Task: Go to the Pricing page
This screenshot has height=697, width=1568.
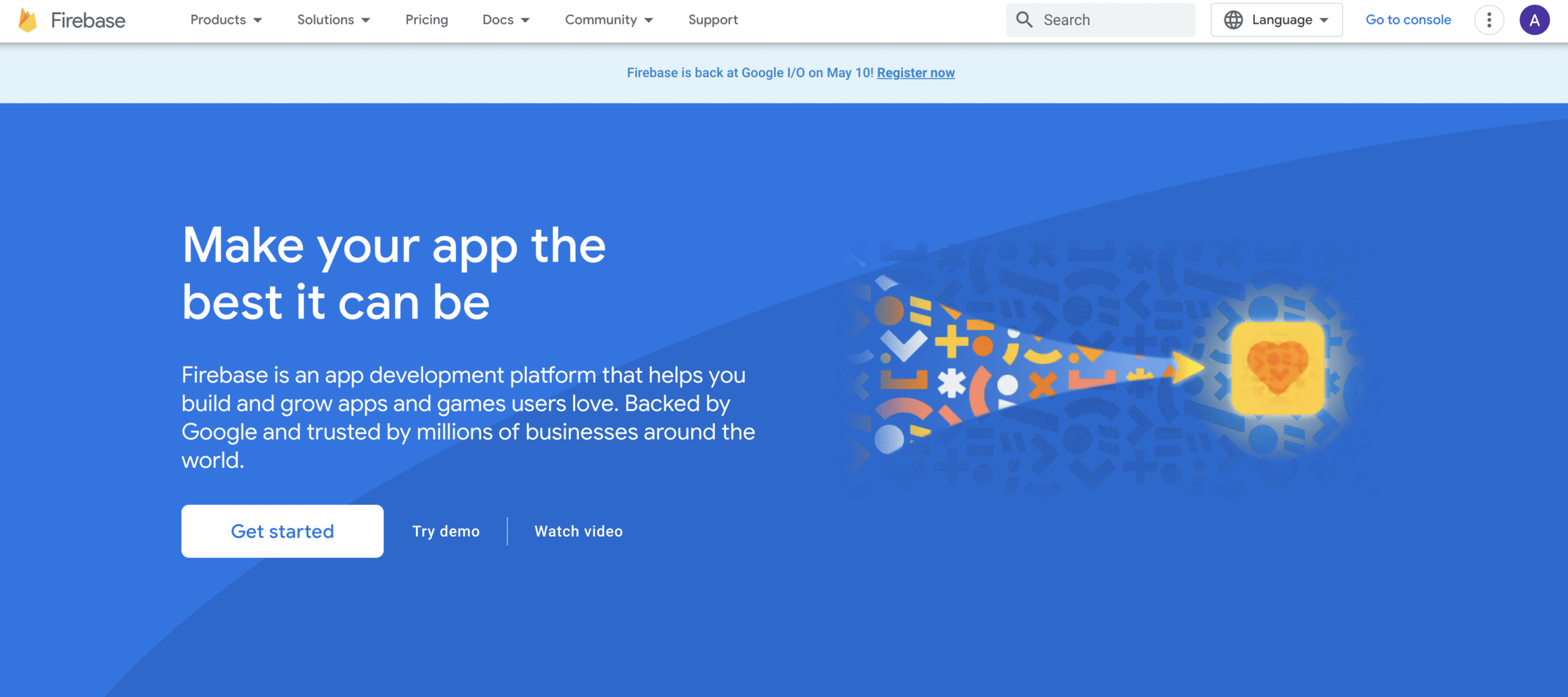Action: 426,20
